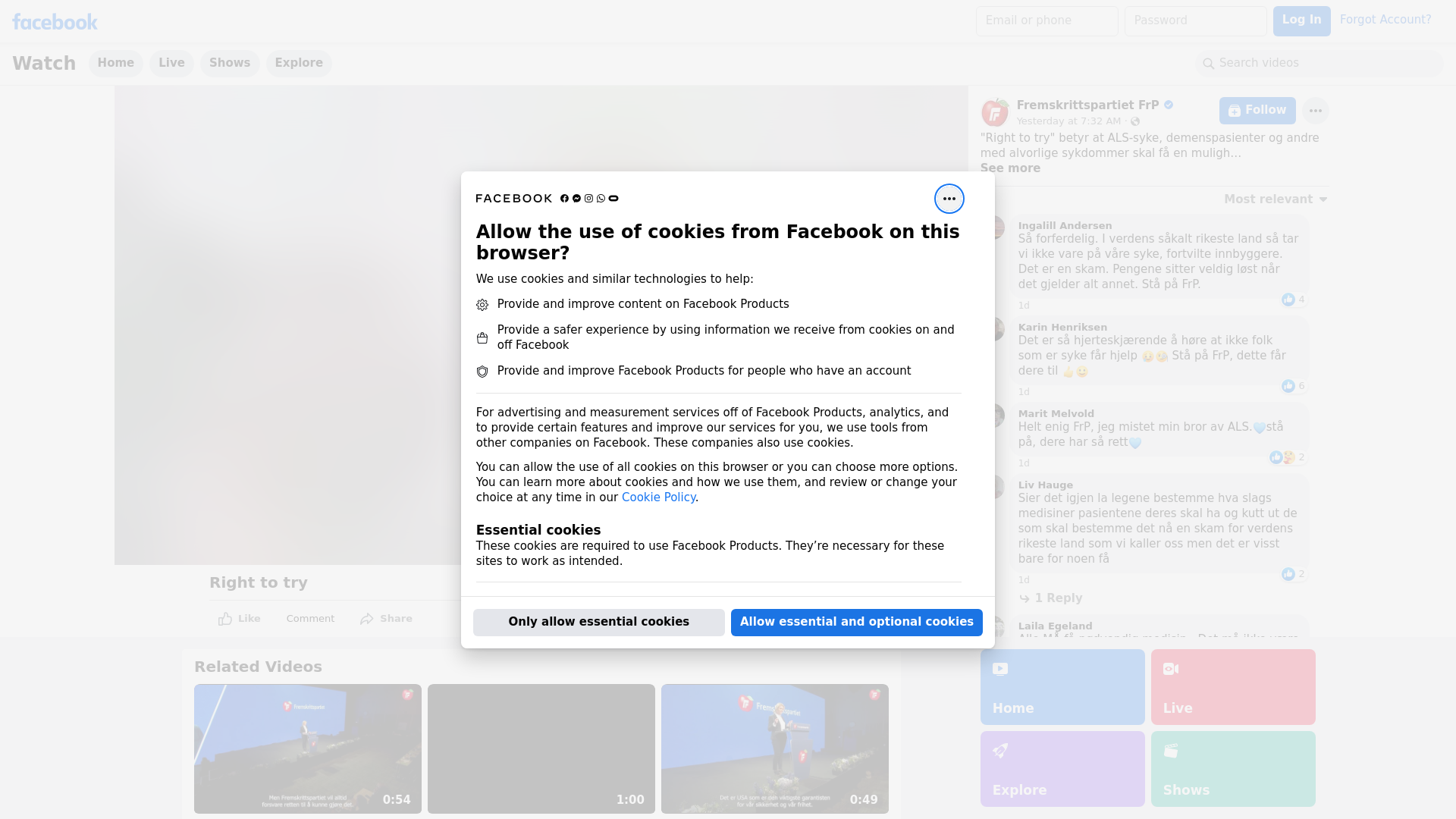Image resolution: width=1456 pixels, height=819 pixels.
Task: Expand the Most relevant comment sort dropdown
Action: 1276,199
